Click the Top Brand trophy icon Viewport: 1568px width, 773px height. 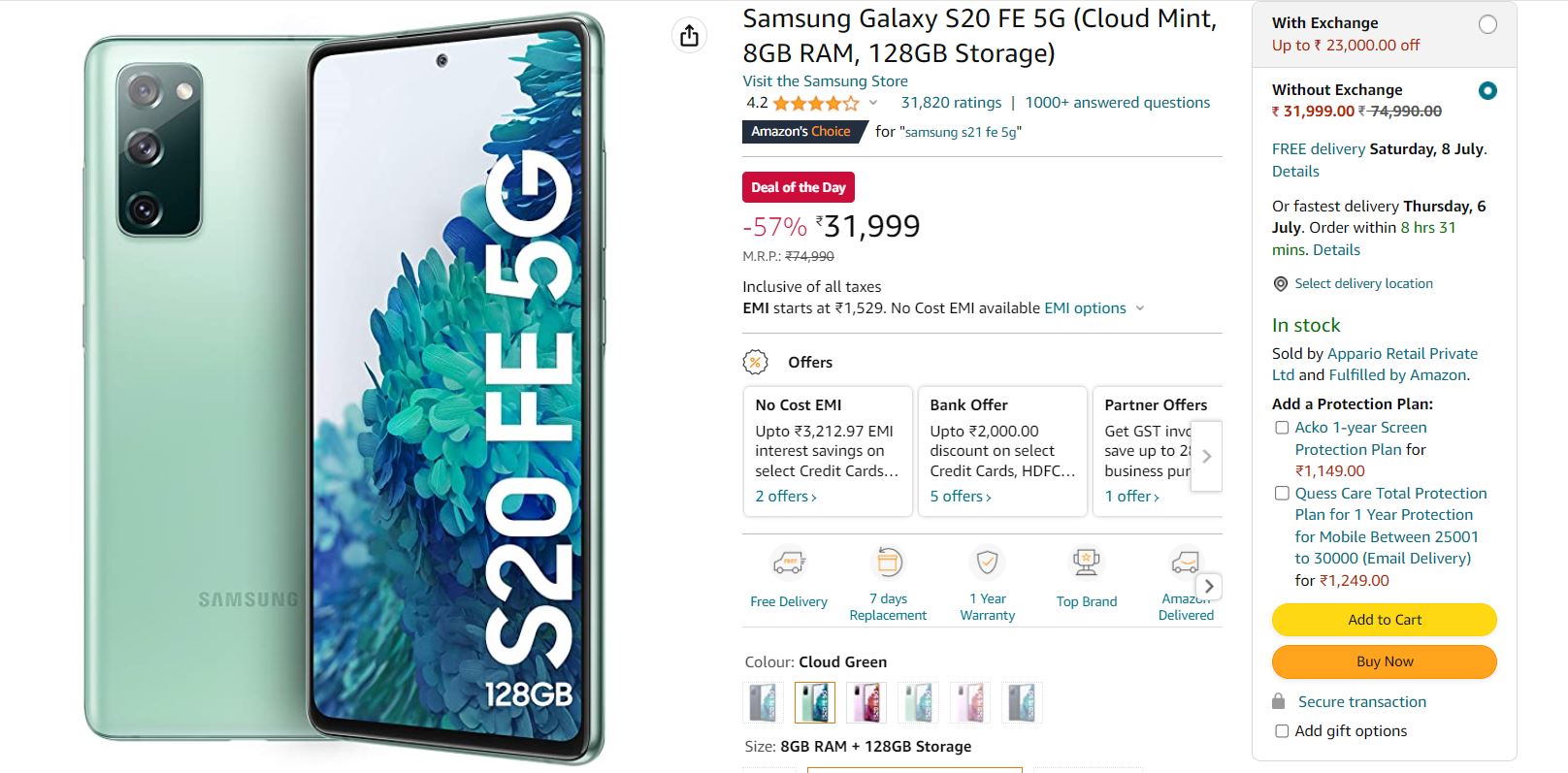pyautogui.click(x=1086, y=563)
